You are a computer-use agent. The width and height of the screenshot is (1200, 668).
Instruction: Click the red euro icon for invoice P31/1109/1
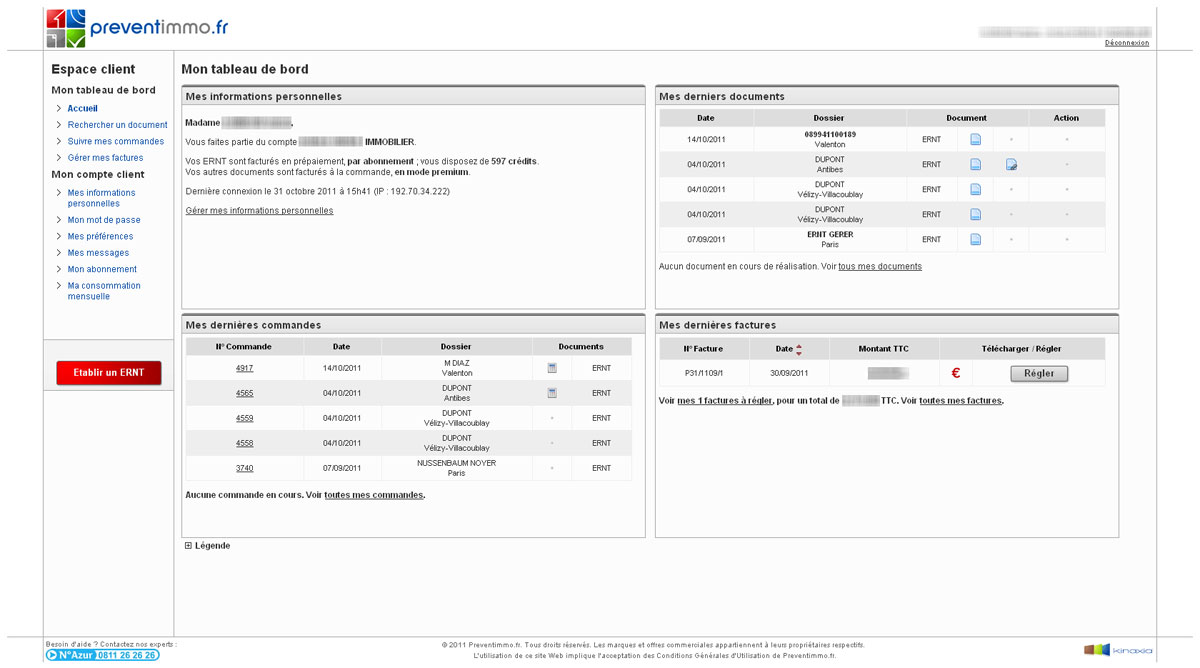tap(956, 373)
